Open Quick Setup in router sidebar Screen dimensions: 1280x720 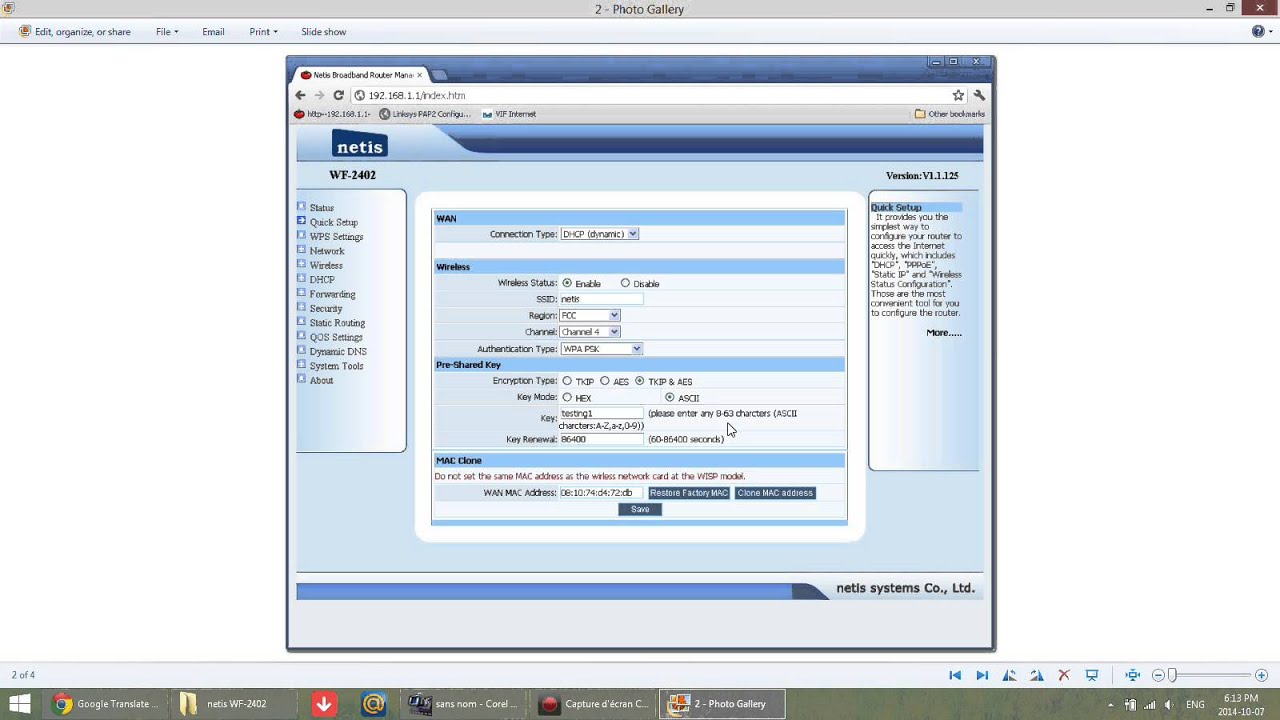coord(333,222)
